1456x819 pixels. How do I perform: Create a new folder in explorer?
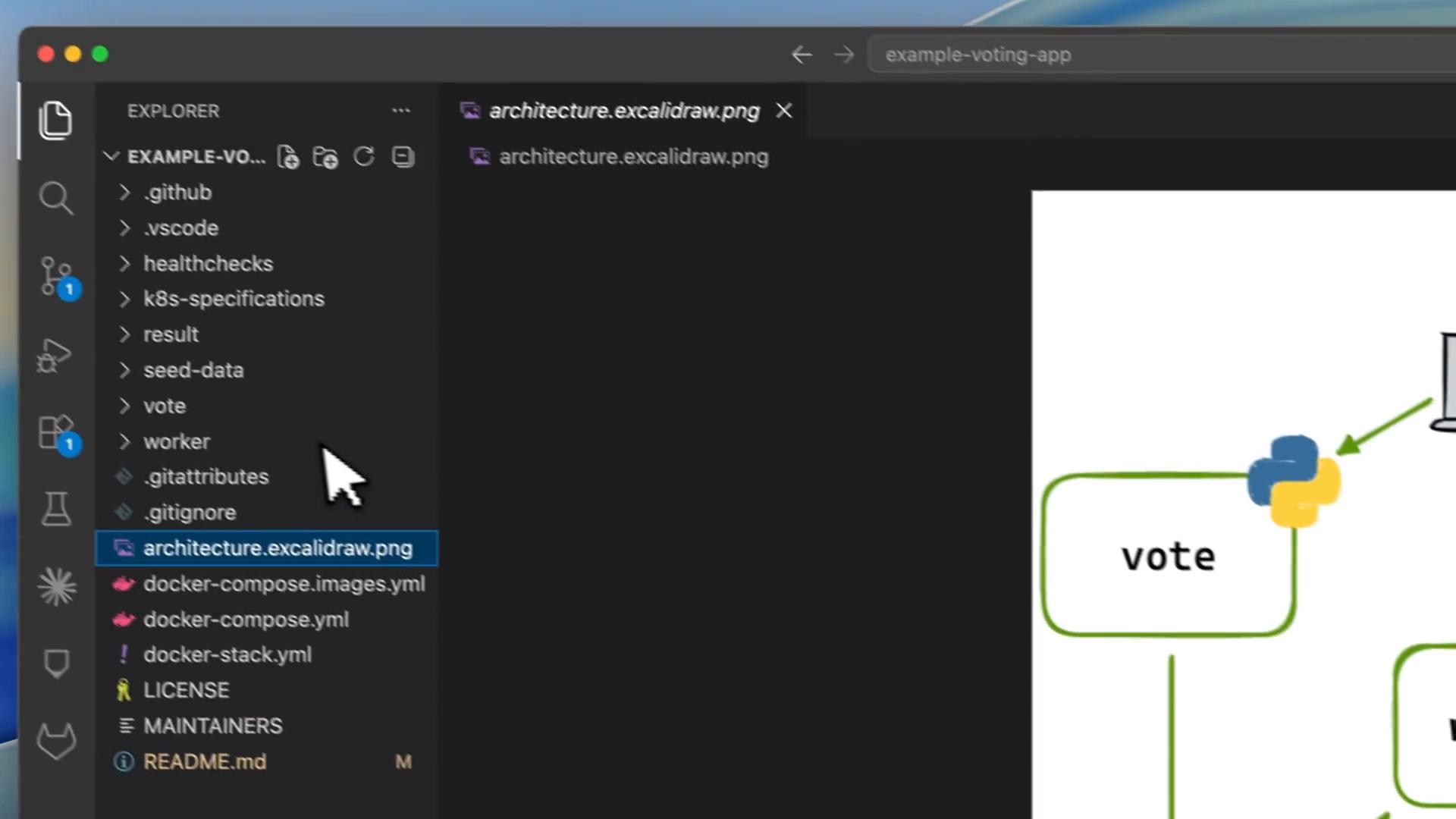pyautogui.click(x=325, y=157)
